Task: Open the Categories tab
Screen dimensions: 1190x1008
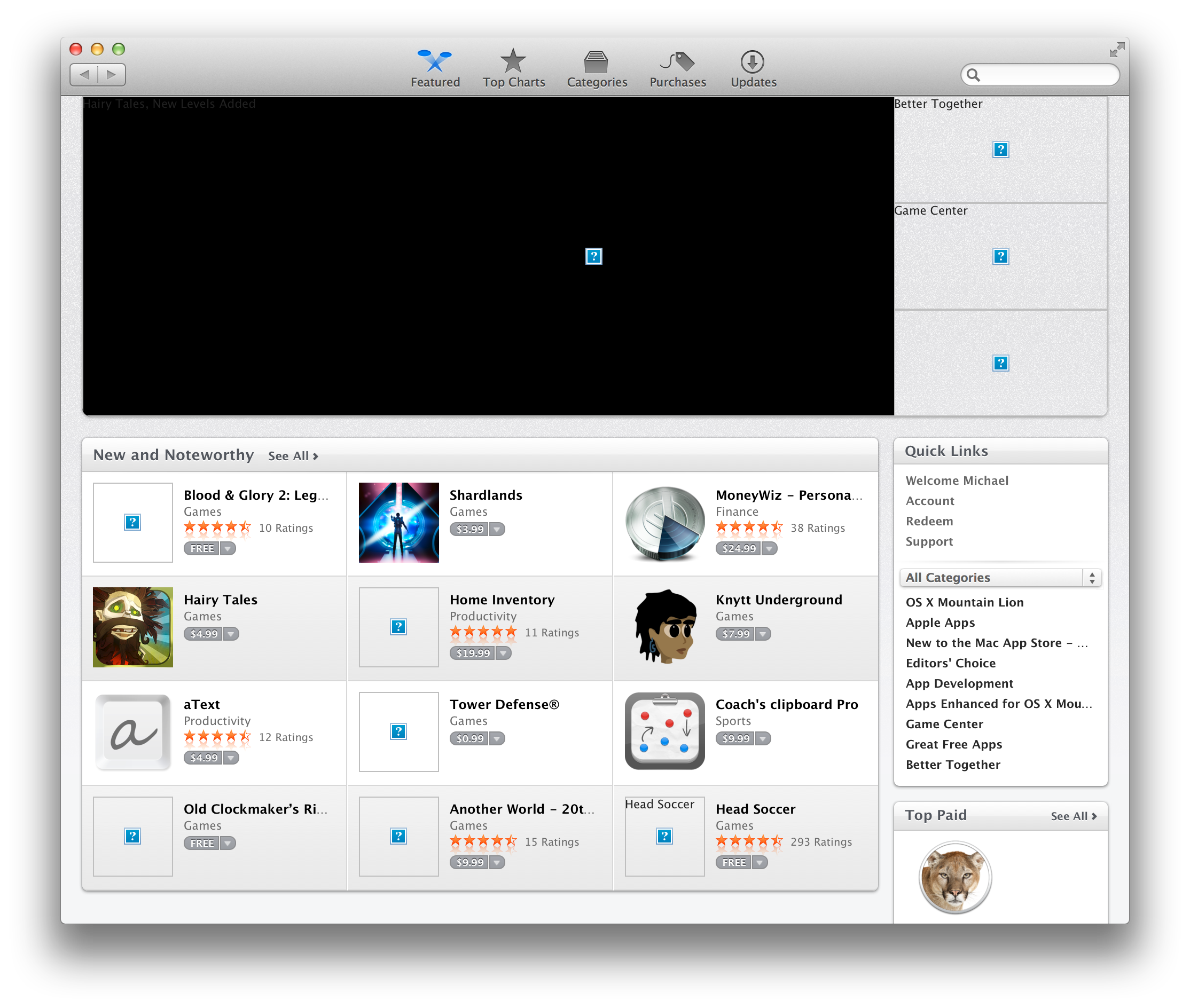Action: 597,68
